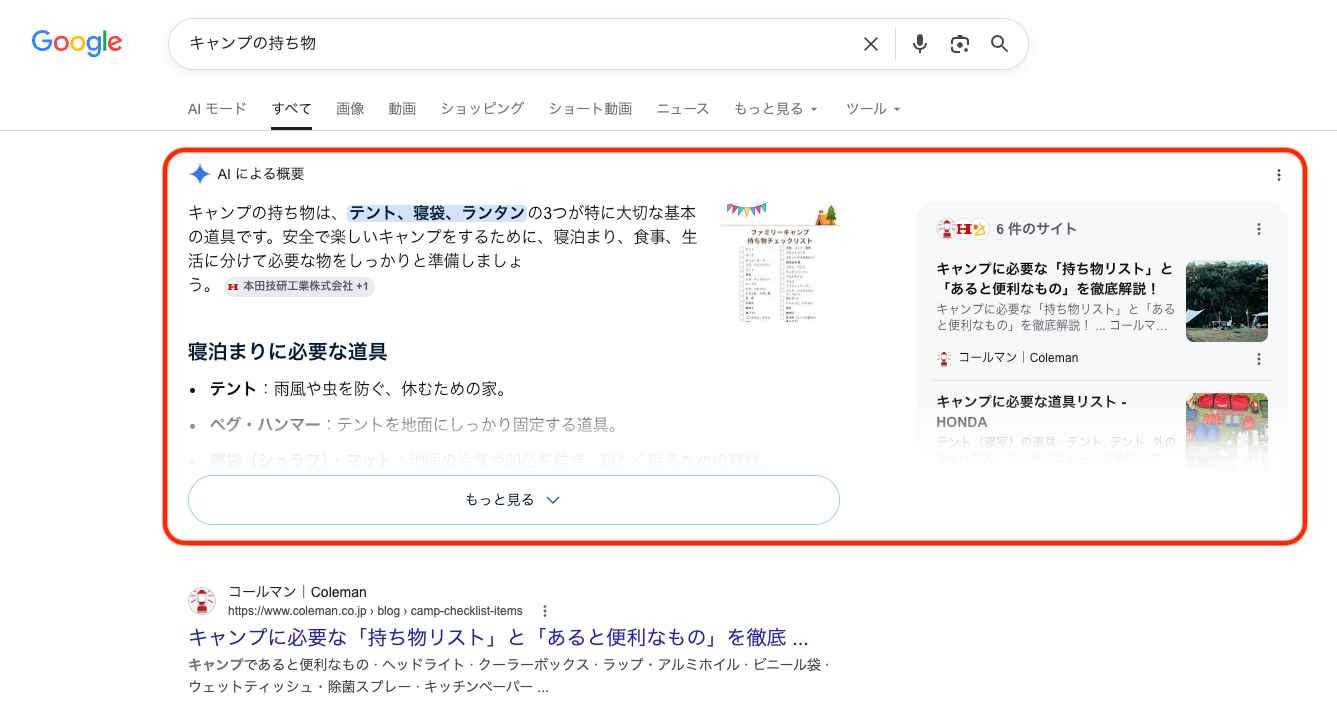Open 6件のサイト panel three-dot menu
Viewport: 1337px width, 712px height.
pyautogui.click(x=1259, y=229)
